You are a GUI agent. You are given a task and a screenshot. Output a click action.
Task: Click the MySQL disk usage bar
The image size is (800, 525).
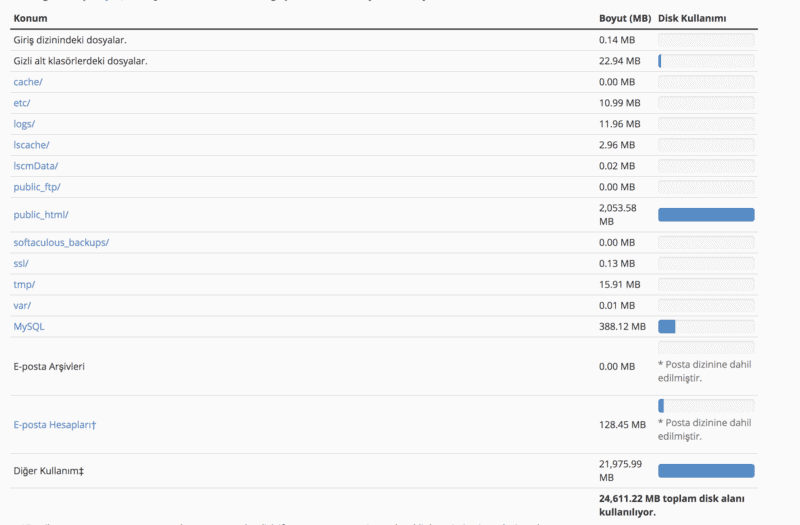tap(706, 327)
